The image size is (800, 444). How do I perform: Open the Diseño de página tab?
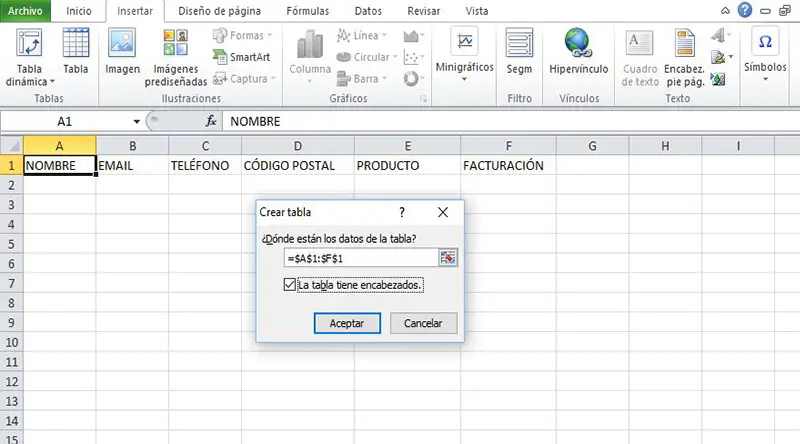[x=220, y=12]
